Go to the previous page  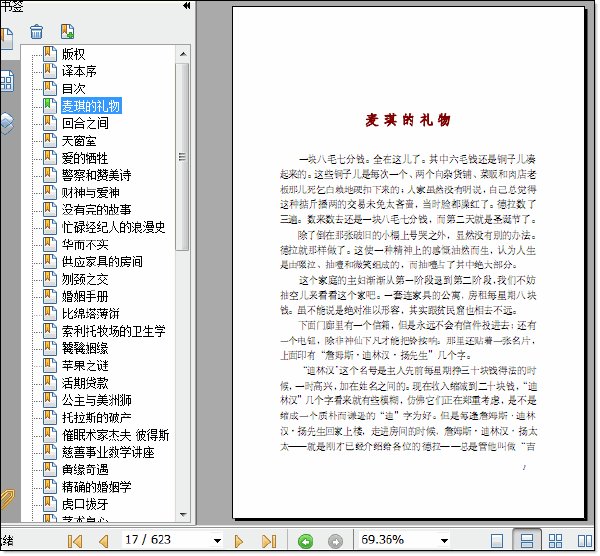pyautogui.click(x=103, y=541)
